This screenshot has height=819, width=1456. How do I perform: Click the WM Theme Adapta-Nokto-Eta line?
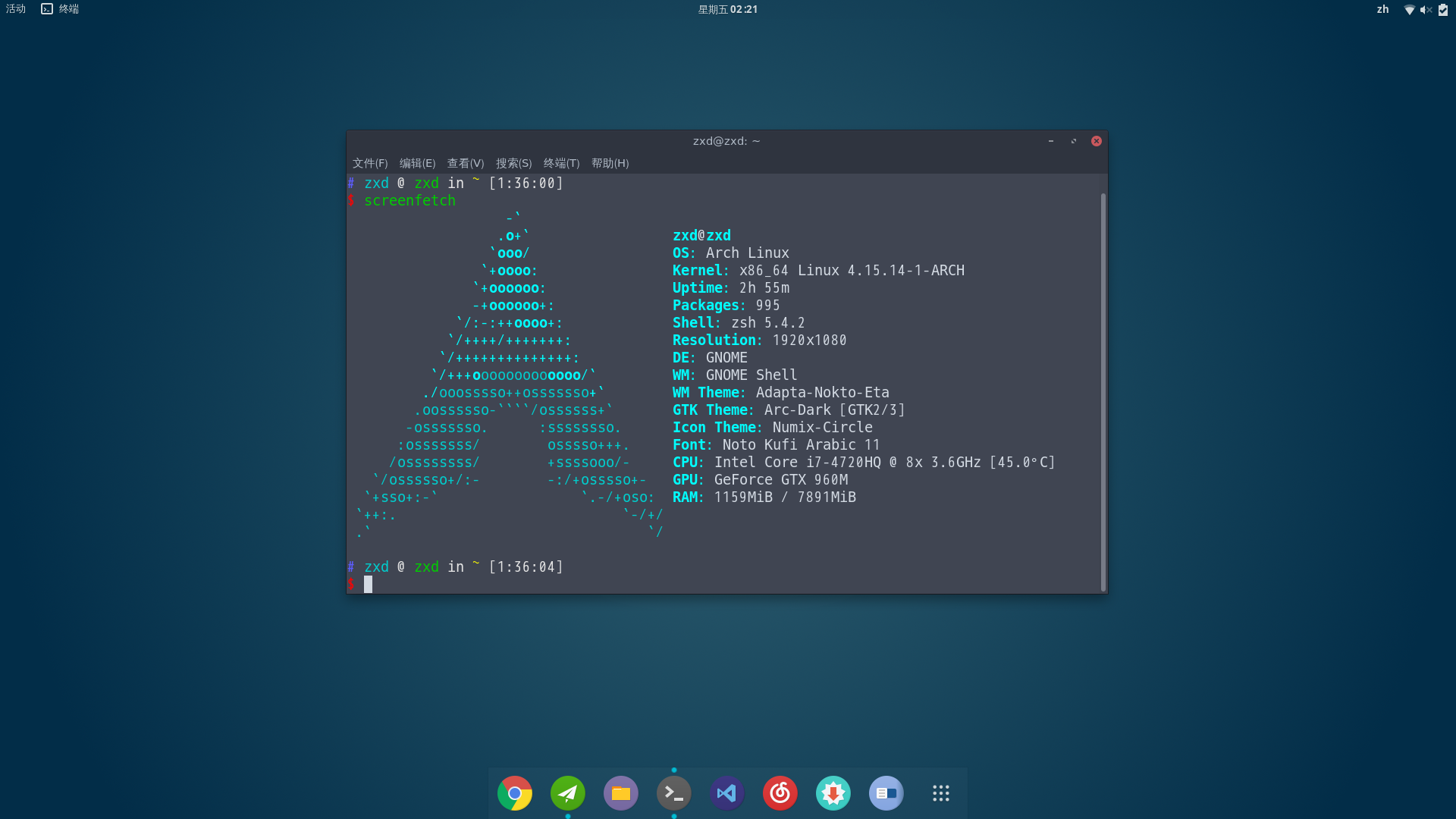coord(781,393)
